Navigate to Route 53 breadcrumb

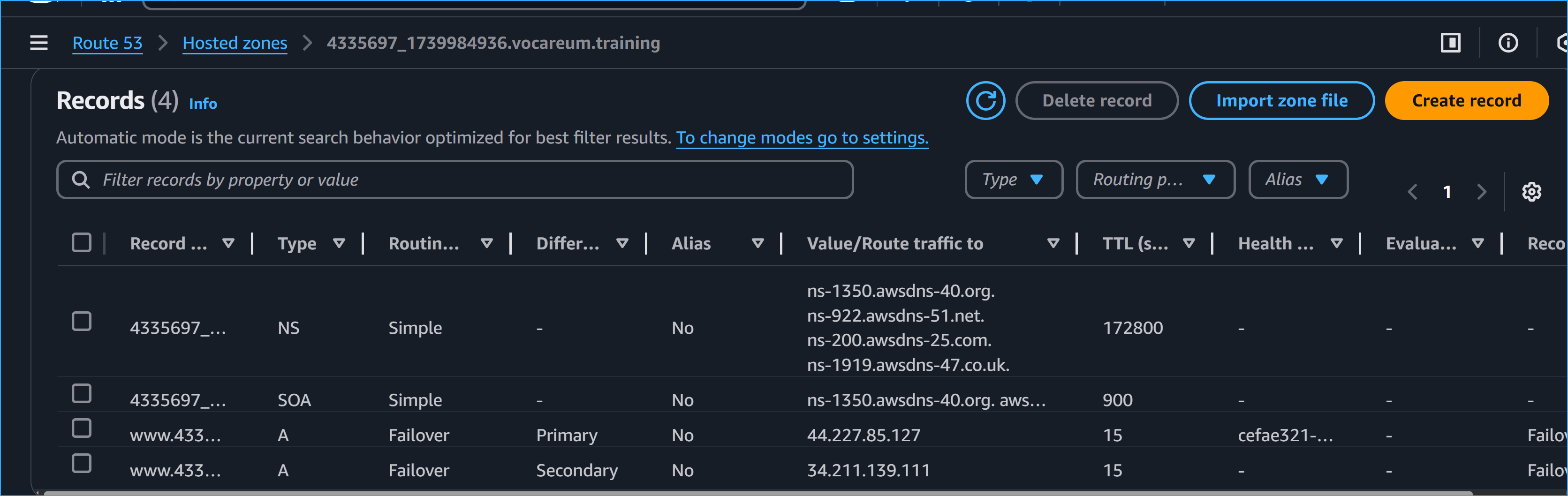[x=107, y=43]
